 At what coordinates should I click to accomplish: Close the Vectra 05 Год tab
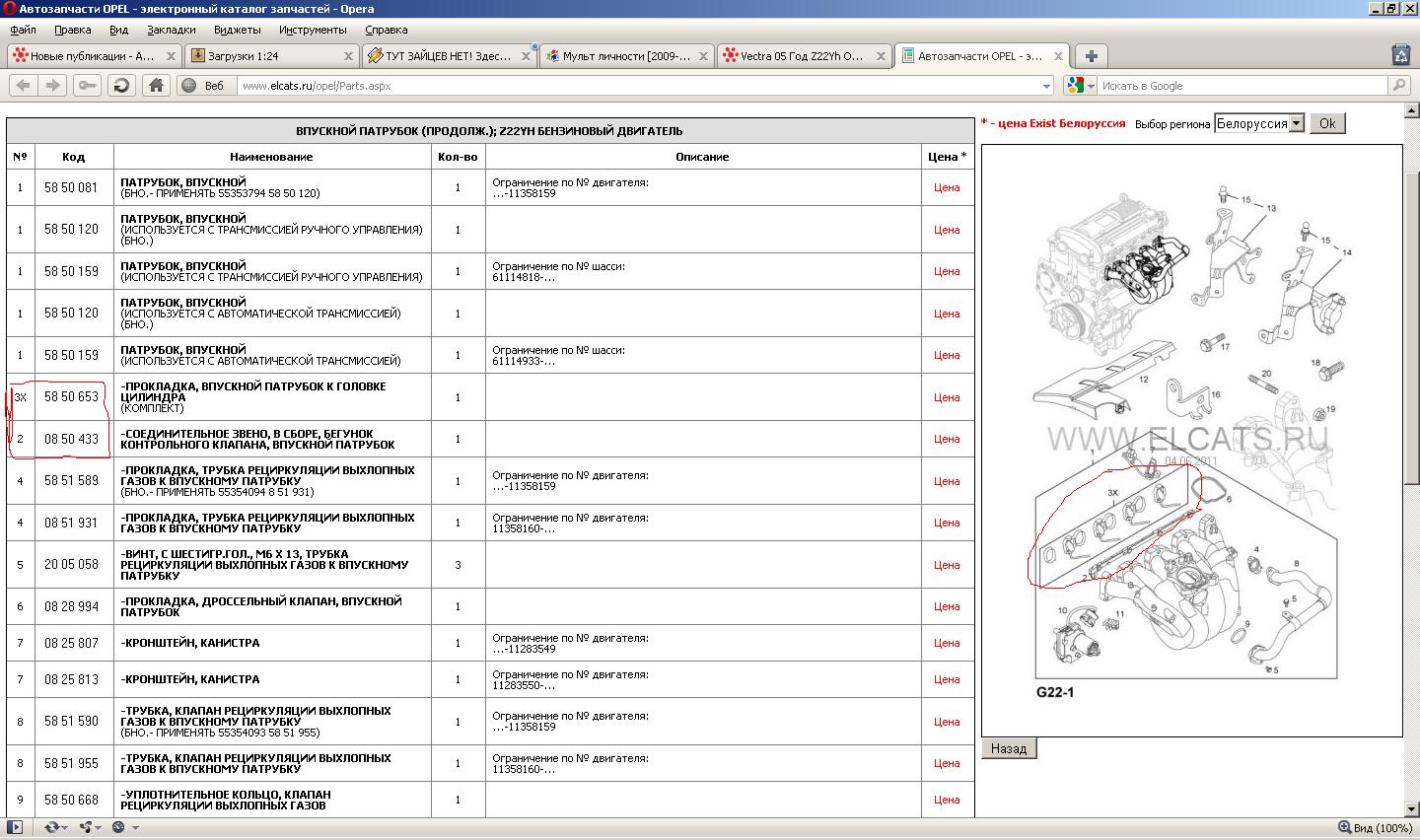881,56
